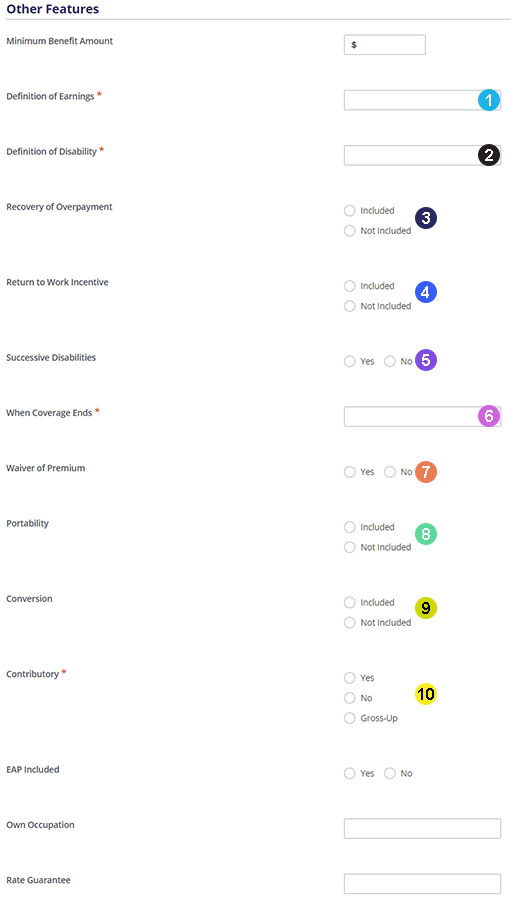The height and width of the screenshot is (908, 511).
Task: Select Not Included for Portability
Action: (x=349, y=547)
